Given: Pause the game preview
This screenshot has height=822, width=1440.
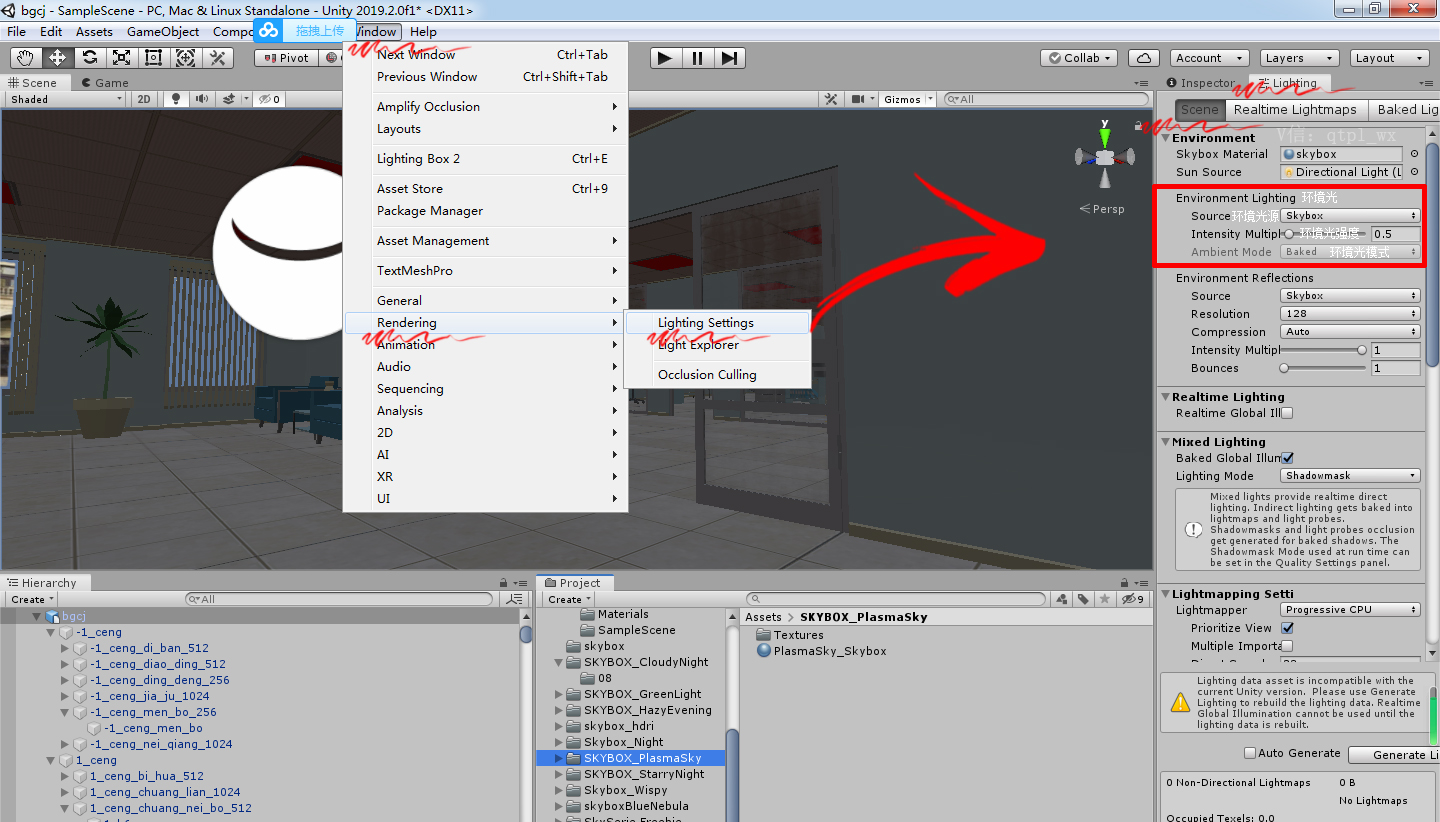Looking at the screenshot, I should 697,58.
